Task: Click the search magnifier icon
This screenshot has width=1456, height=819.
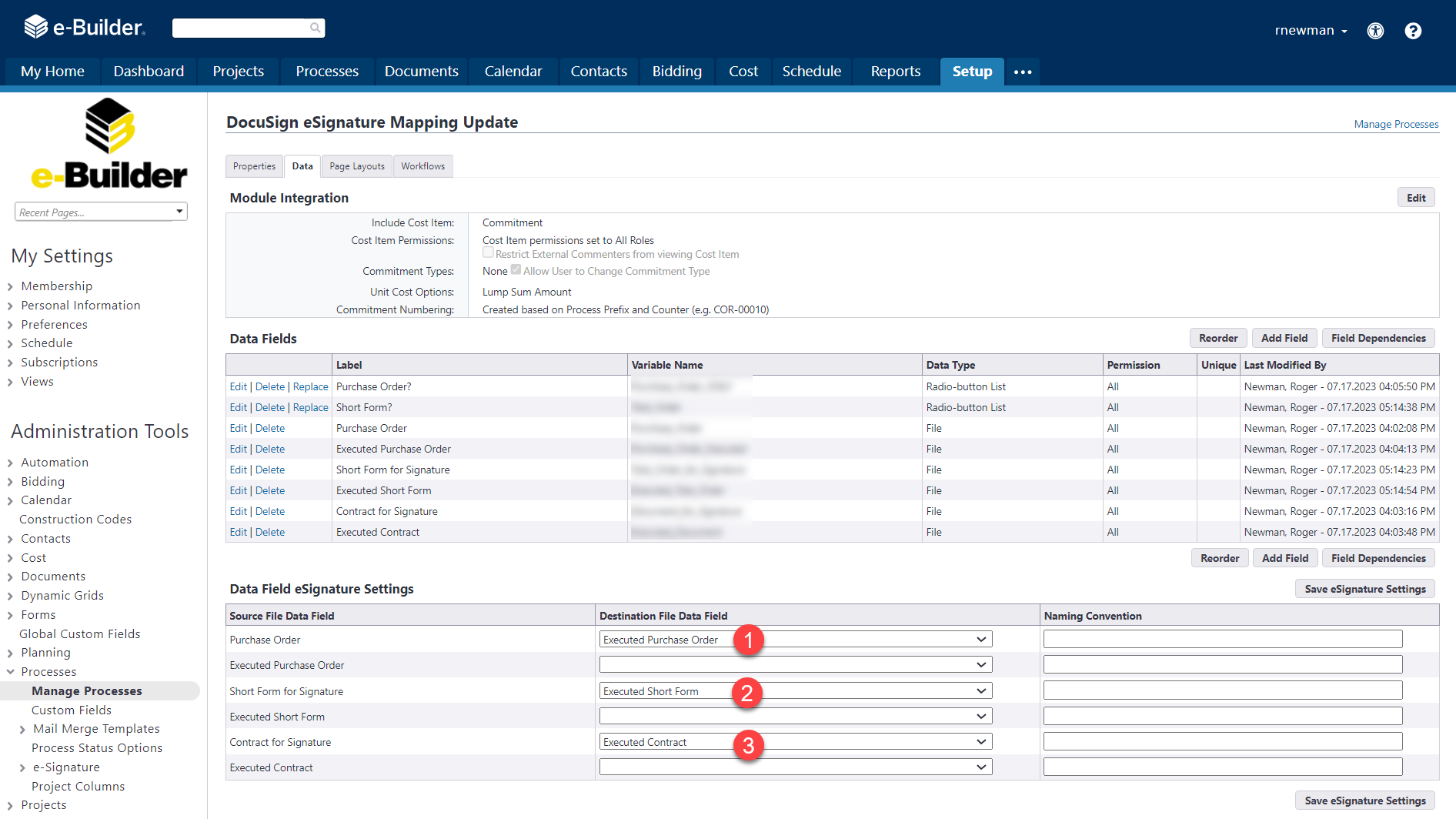Action: [x=315, y=28]
